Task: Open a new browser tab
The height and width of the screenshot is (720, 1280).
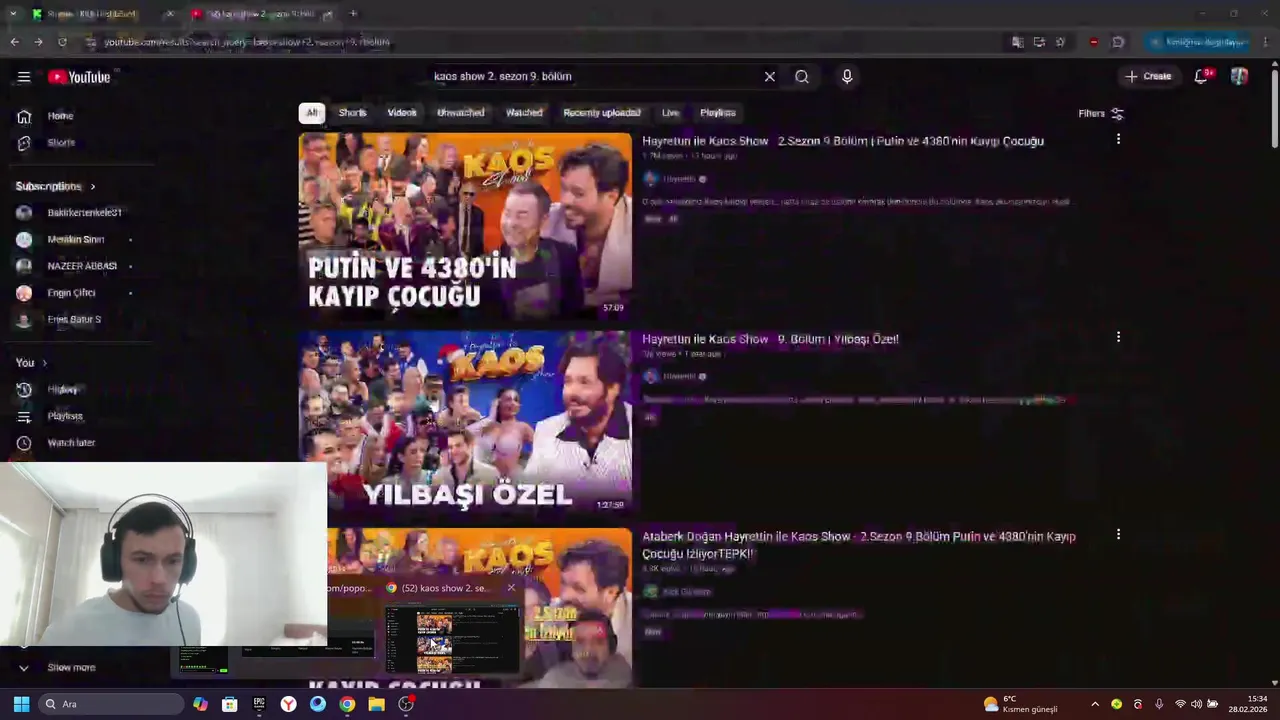Action: point(353,14)
